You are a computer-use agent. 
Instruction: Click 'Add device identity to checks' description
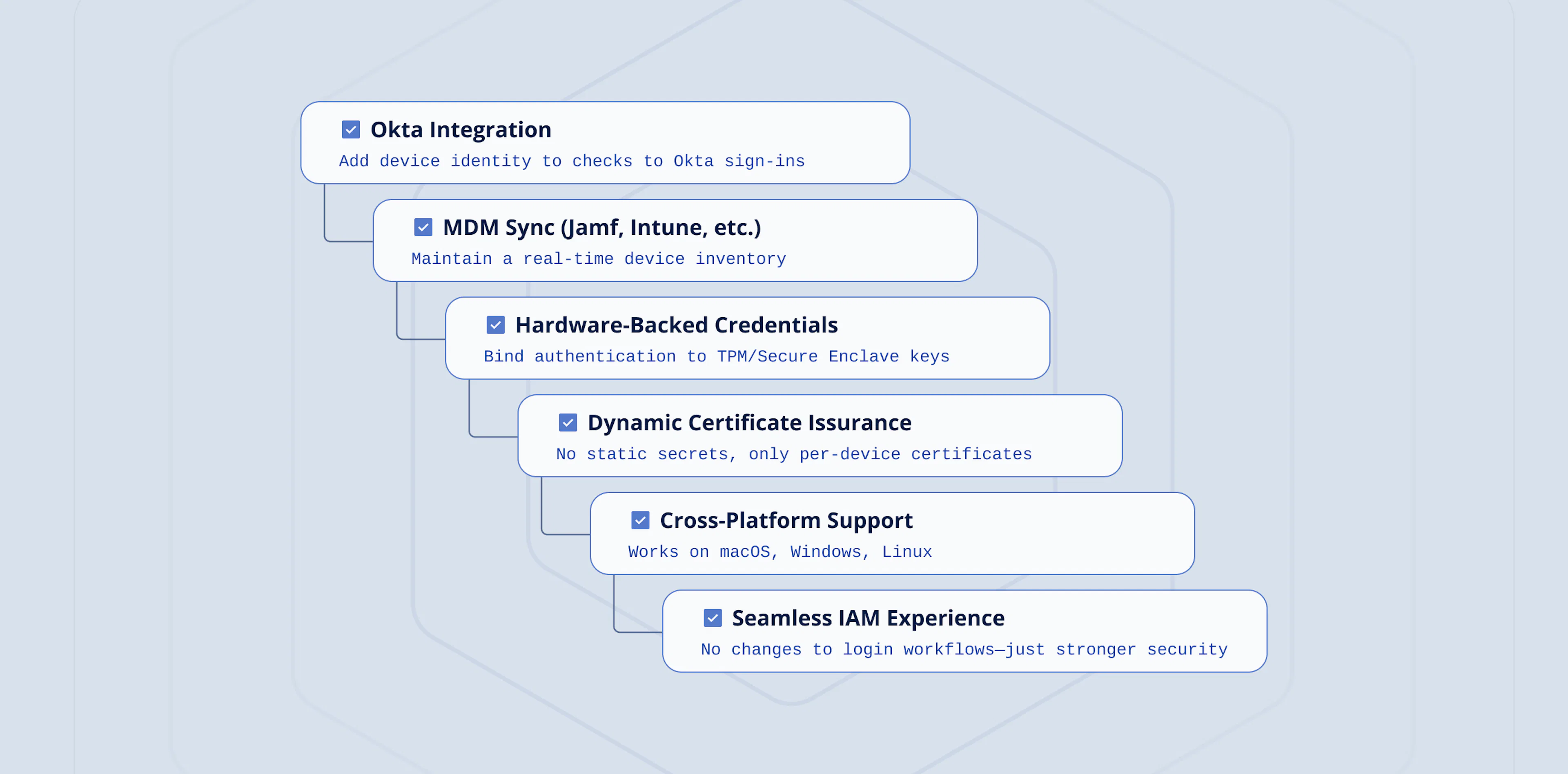pyautogui.click(x=572, y=161)
